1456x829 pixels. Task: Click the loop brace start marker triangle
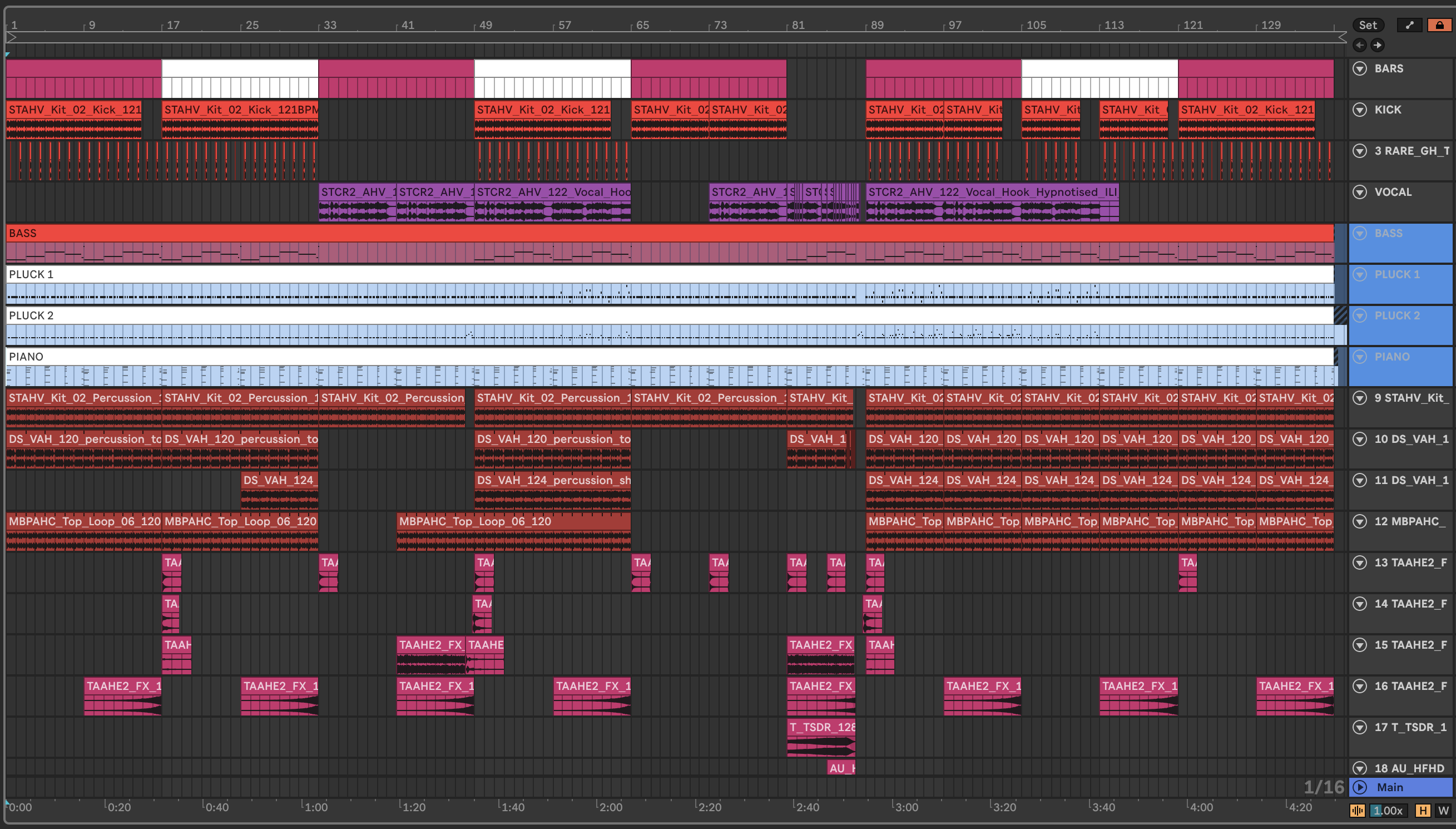click(11, 38)
